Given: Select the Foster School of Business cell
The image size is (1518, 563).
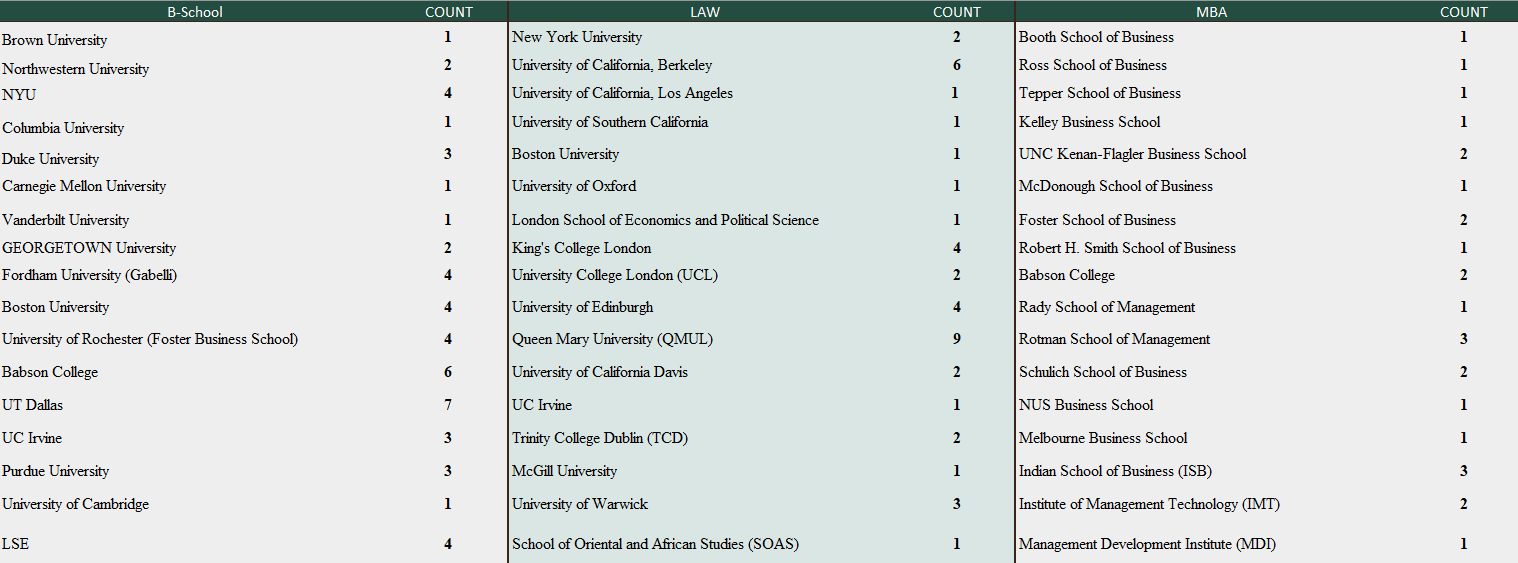Looking at the screenshot, I should pos(1097,220).
